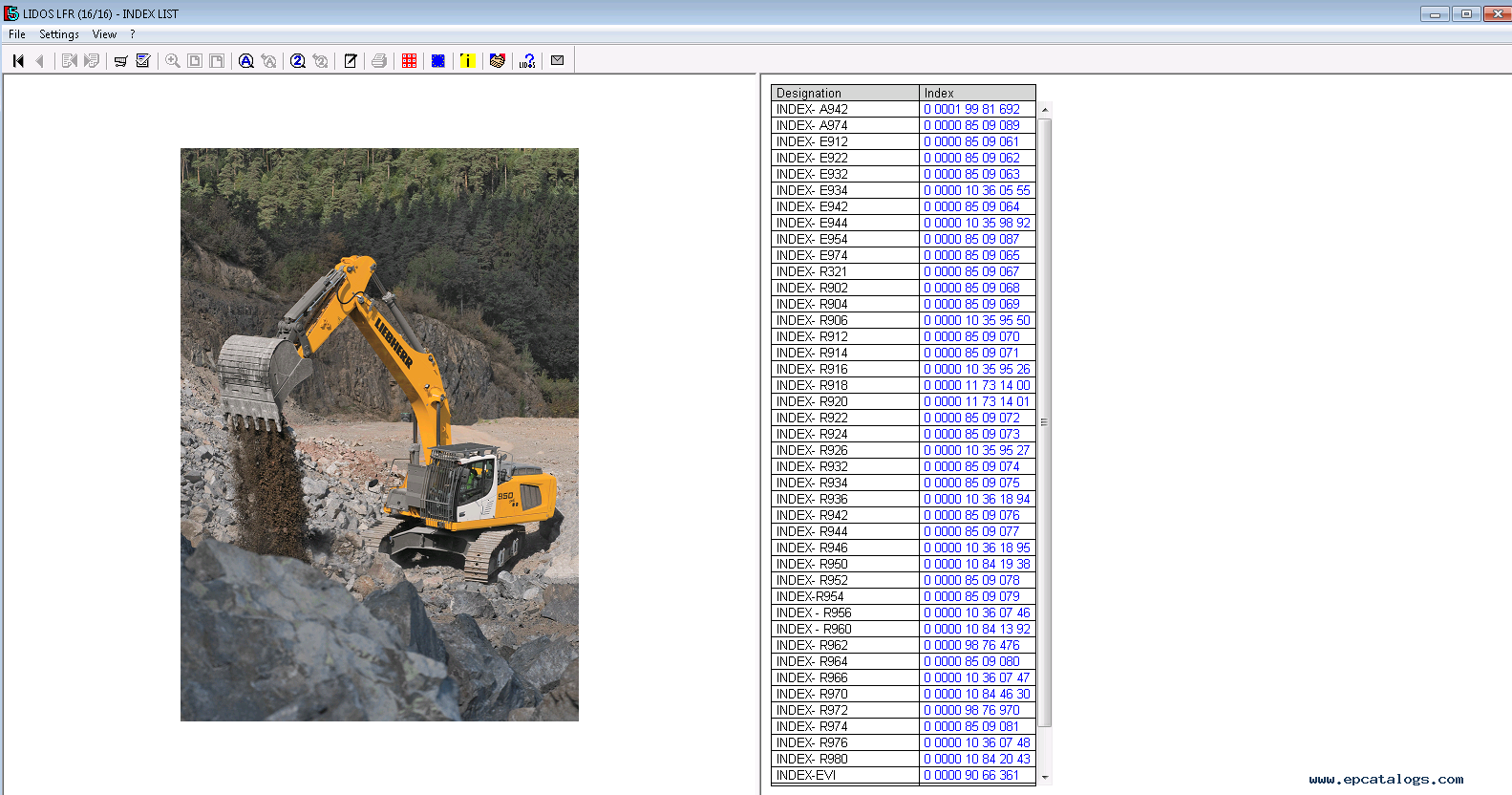Click the Index column header
1512x795 pixels.
coord(977,93)
